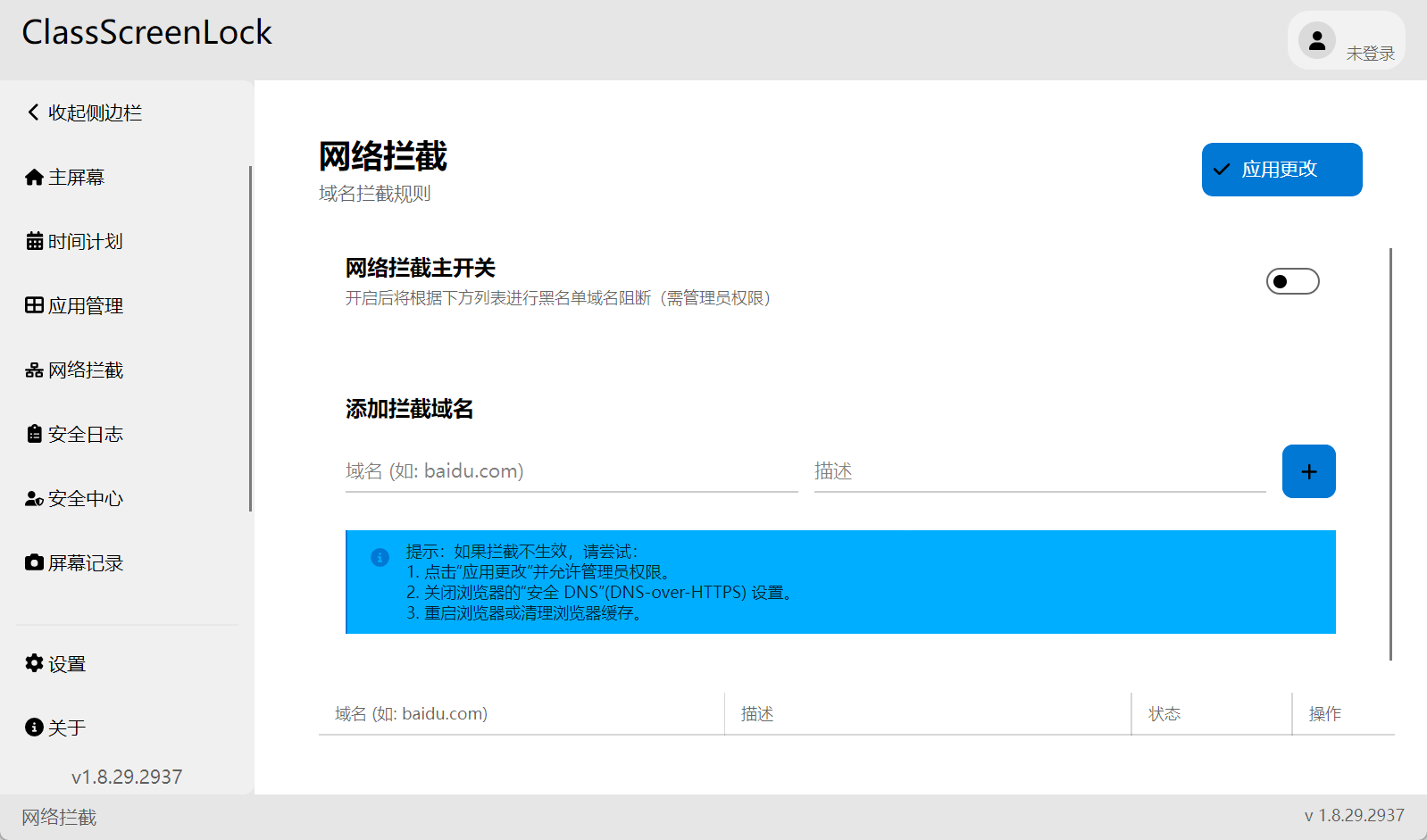Click the blue plus button to add domain
The width and height of the screenshot is (1427, 840).
pos(1308,471)
